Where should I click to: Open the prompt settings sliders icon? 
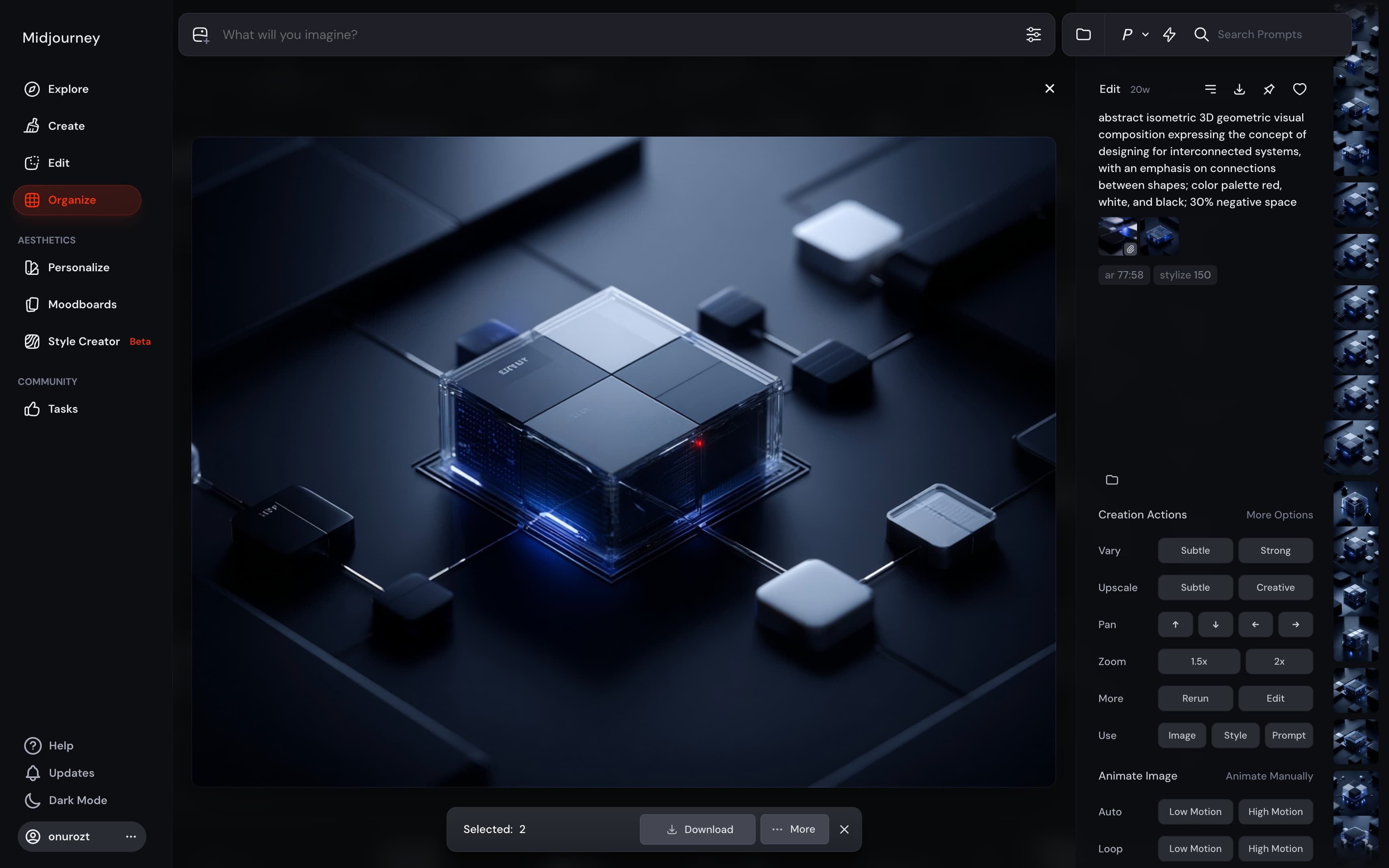pyautogui.click(x=1033, y=35)
